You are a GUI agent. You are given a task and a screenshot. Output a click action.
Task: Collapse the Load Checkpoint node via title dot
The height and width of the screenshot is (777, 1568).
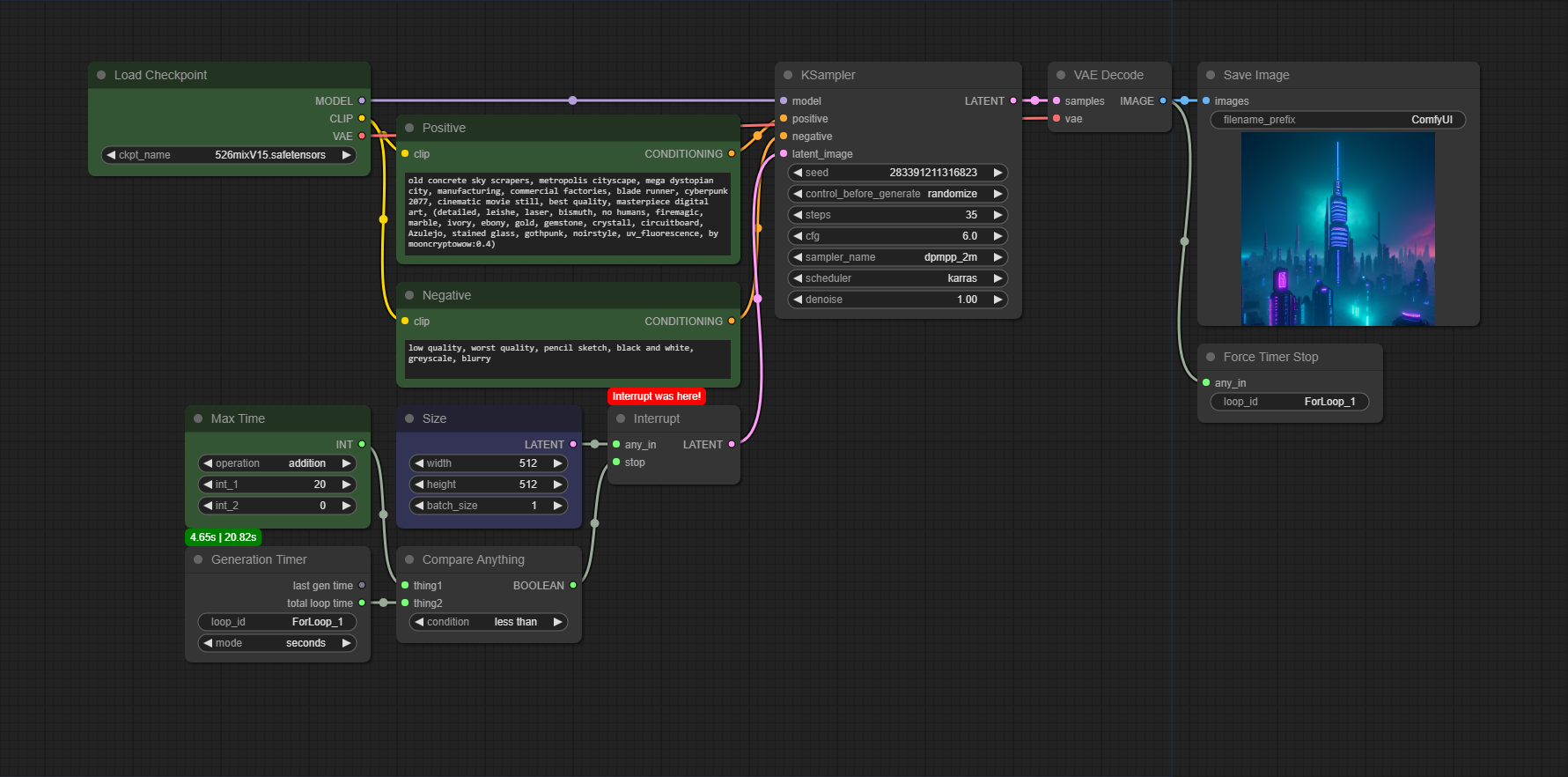tap(101, 75)
